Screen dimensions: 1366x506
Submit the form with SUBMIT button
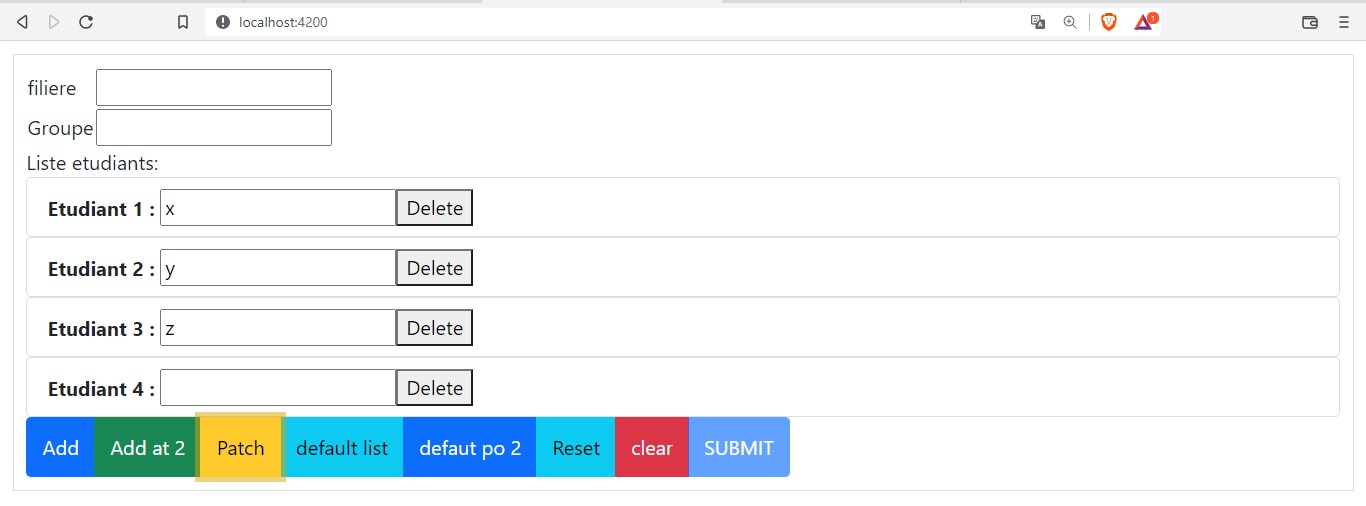[738, 448]
